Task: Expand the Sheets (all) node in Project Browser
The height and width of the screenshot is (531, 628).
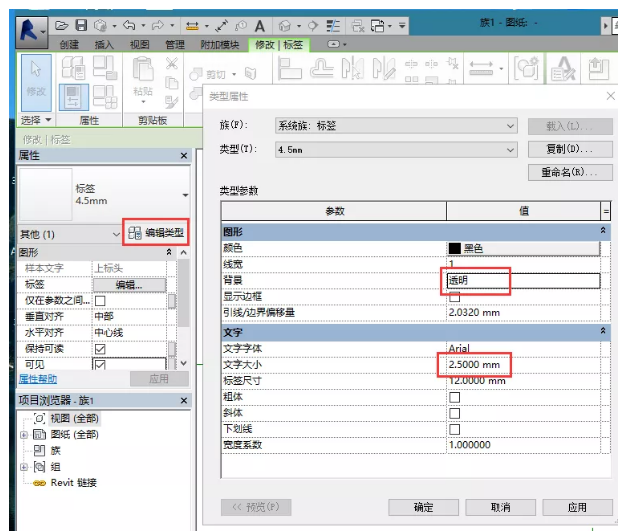Action: (x=24, y=435)
